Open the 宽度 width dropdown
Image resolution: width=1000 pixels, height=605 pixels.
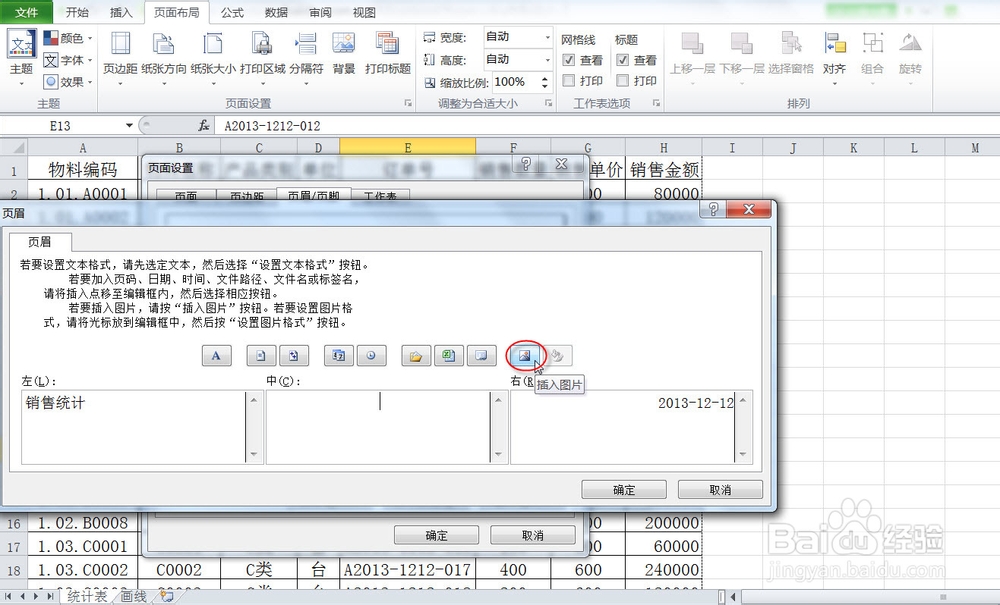(547, 38)
